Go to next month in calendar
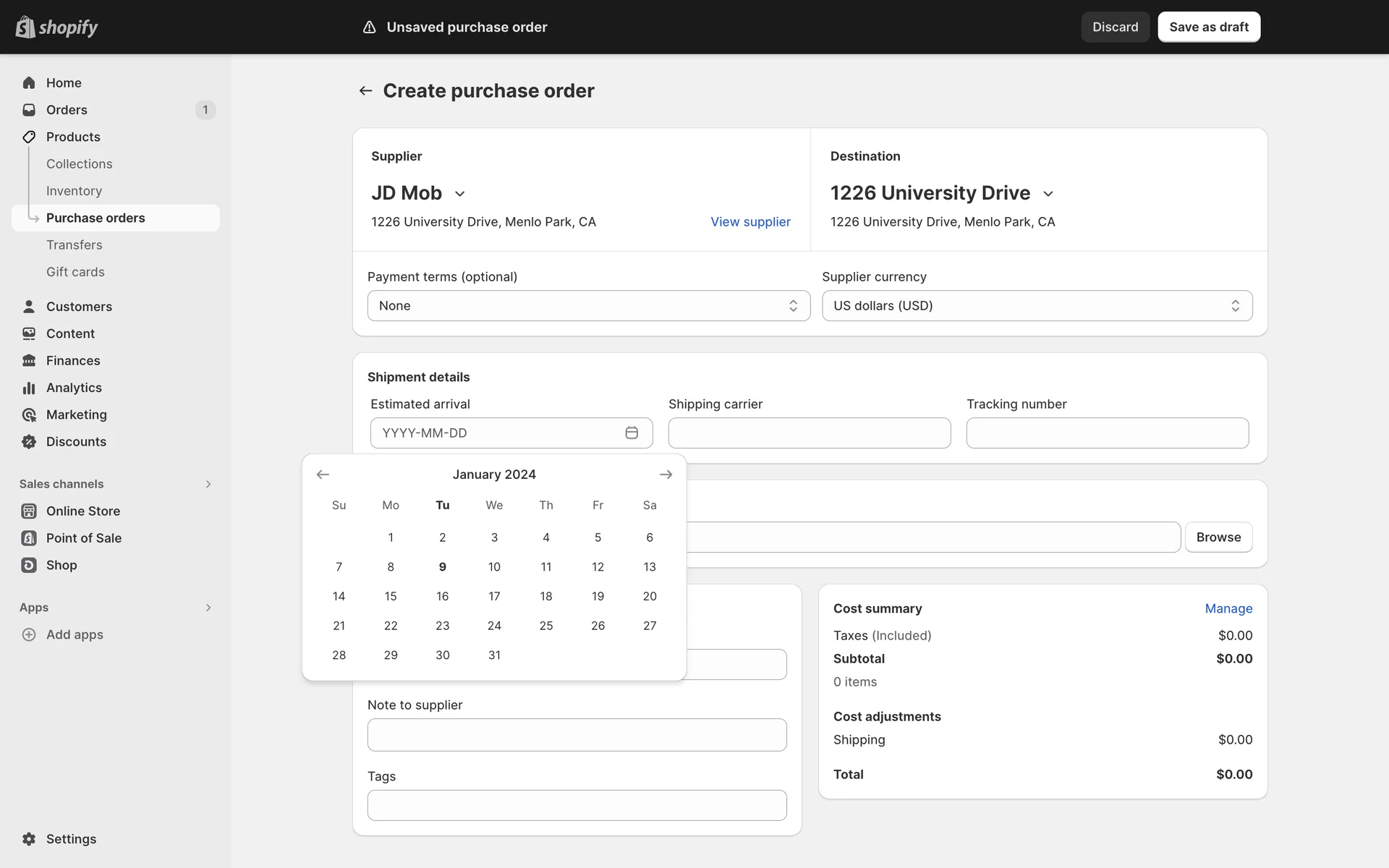Image resolution: width=1389 pixels, height=868 pixels. [x=666, y=475]
